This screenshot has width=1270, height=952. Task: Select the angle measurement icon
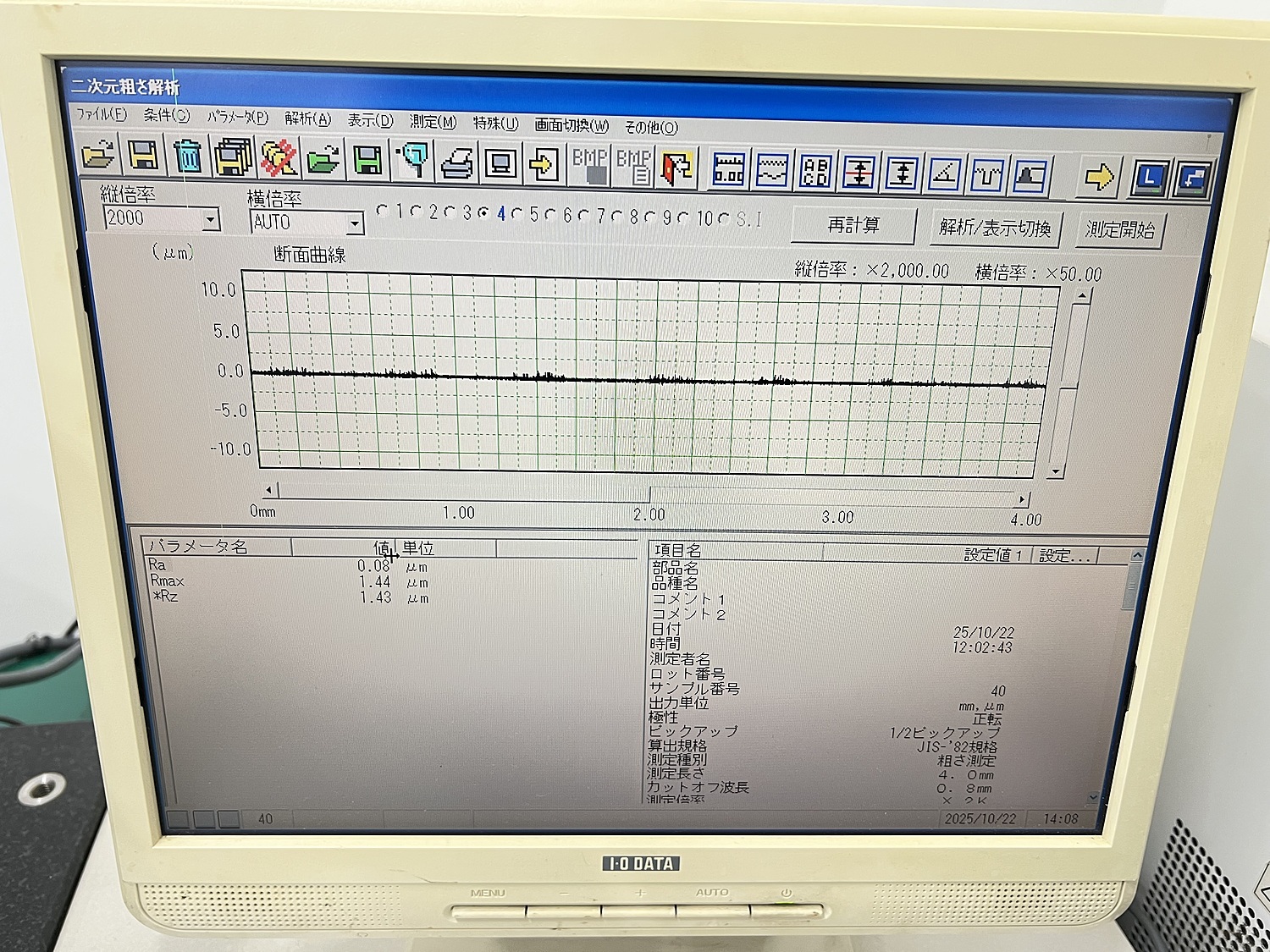pos(944,174)
